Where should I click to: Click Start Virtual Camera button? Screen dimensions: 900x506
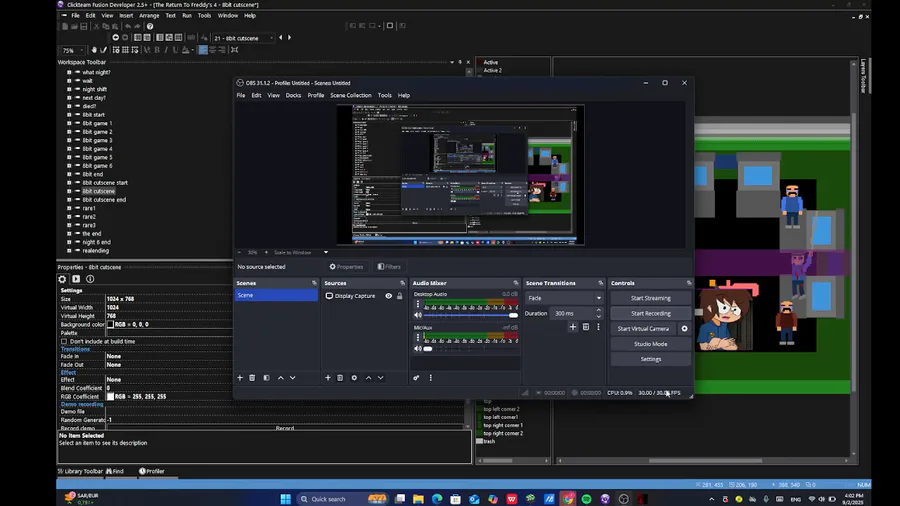tap(643, 329)
